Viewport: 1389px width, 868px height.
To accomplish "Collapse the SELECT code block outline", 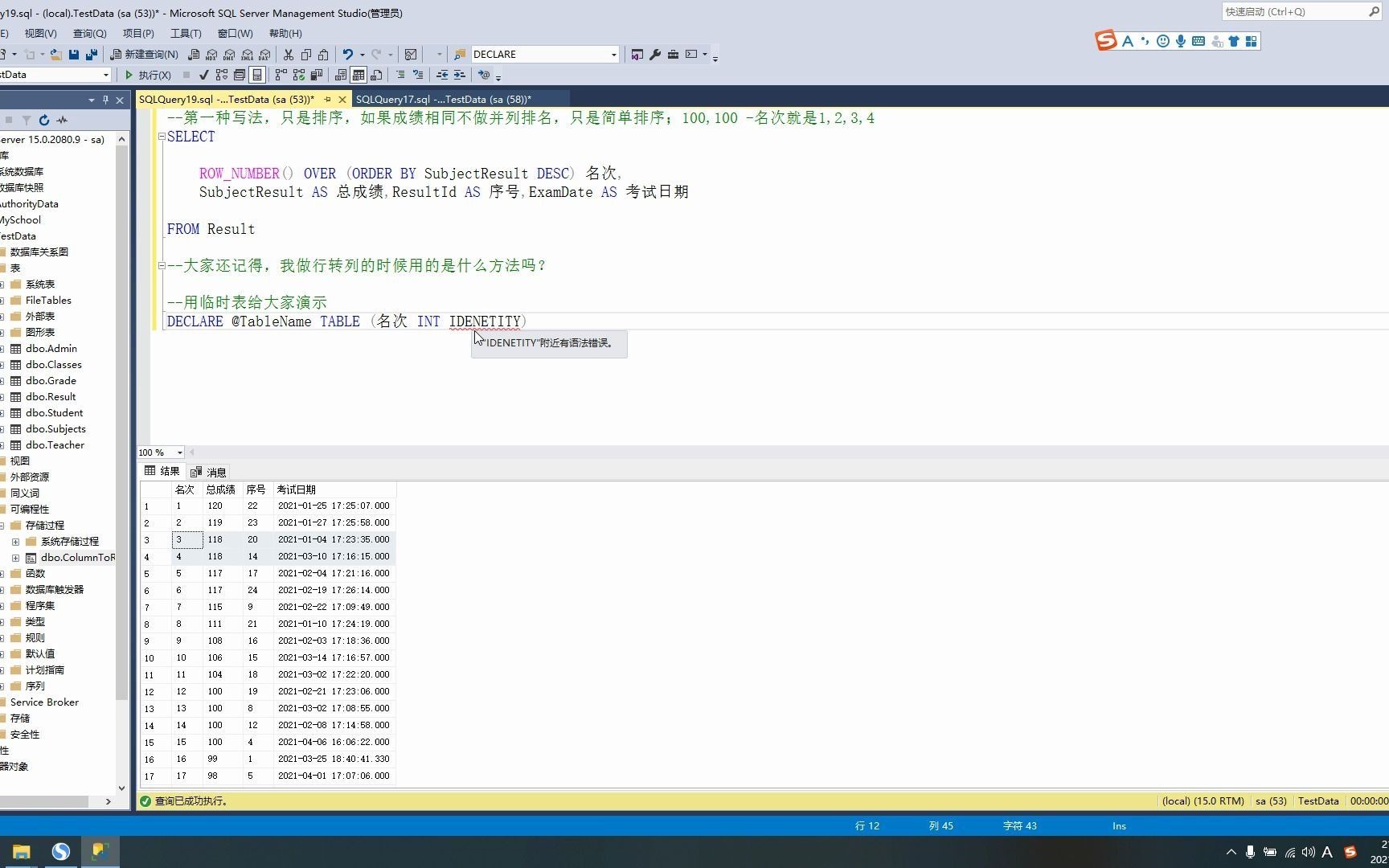I will pos(162,137).
